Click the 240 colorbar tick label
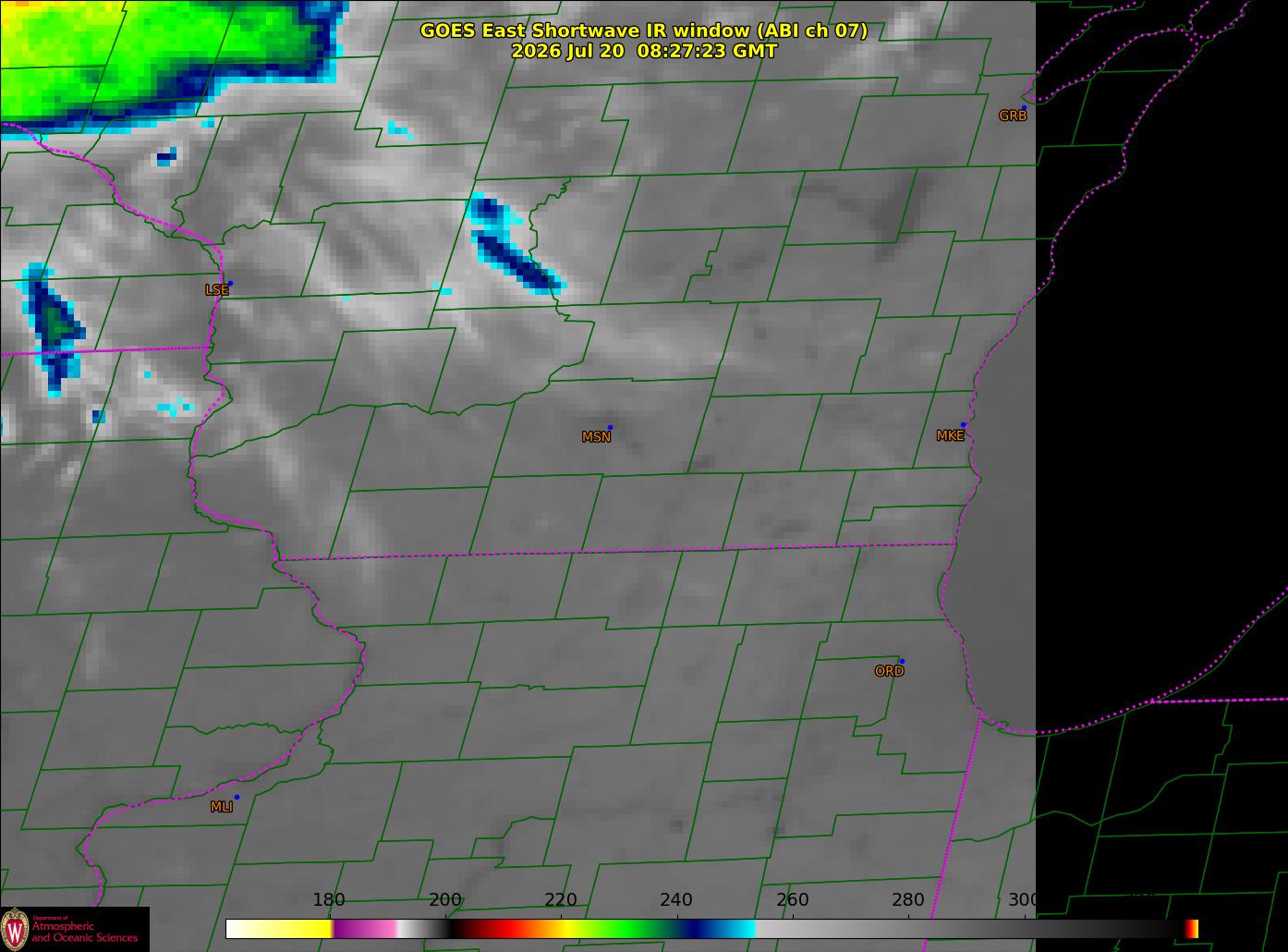Viewport: 1288px width, 952px height. click(x=676, y=899)
